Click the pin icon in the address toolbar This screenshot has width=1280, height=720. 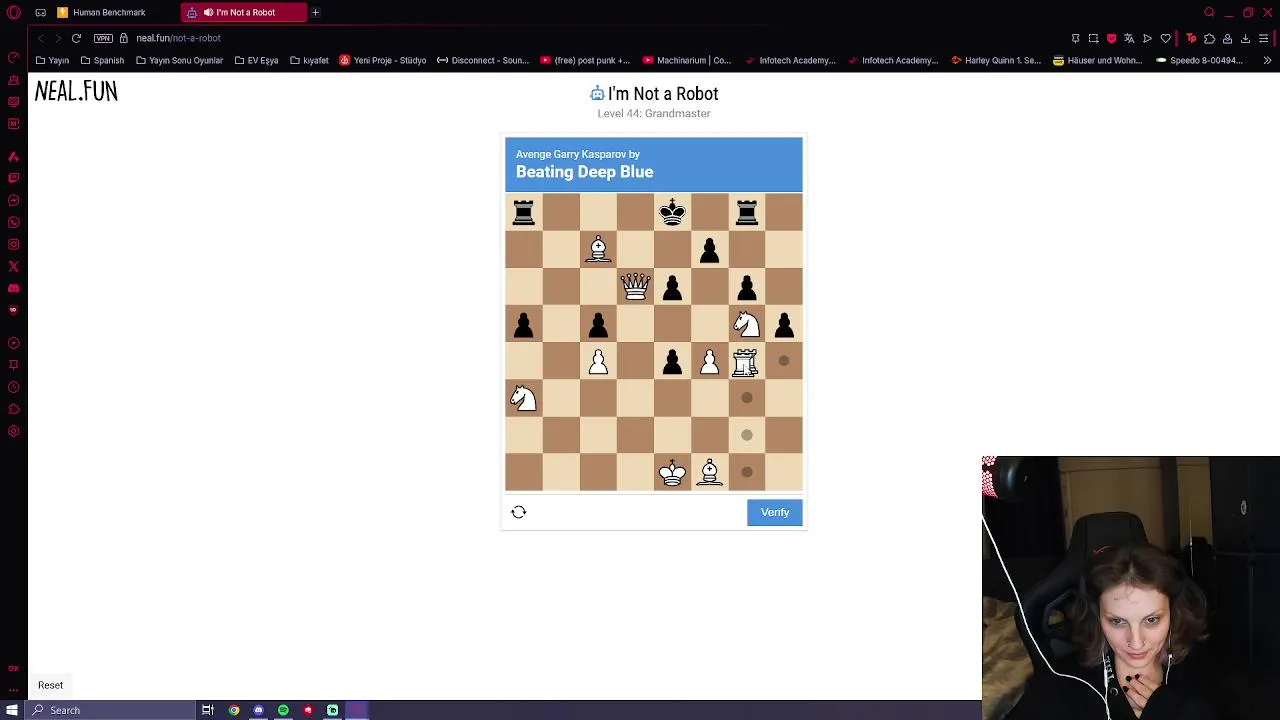1075,38
